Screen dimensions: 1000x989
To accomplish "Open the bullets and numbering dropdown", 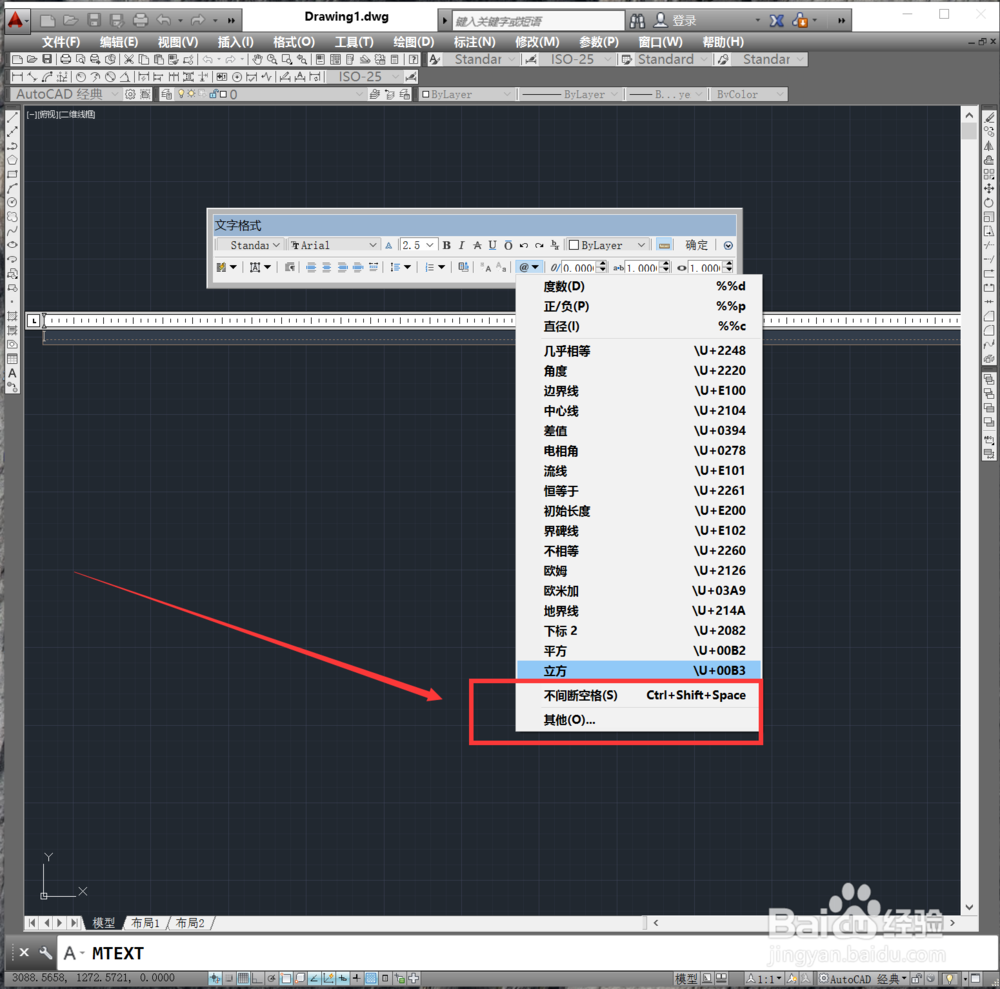I will point(436,267).
